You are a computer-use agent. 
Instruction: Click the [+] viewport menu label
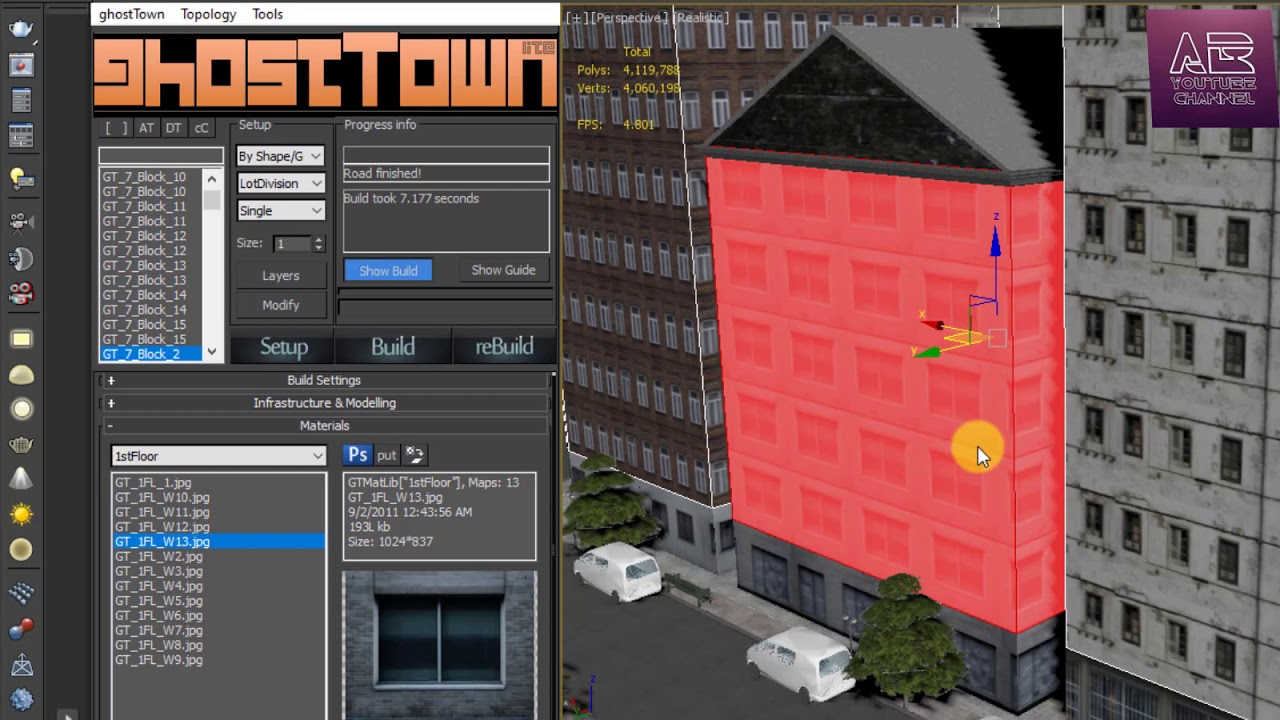tap(577, 18)
